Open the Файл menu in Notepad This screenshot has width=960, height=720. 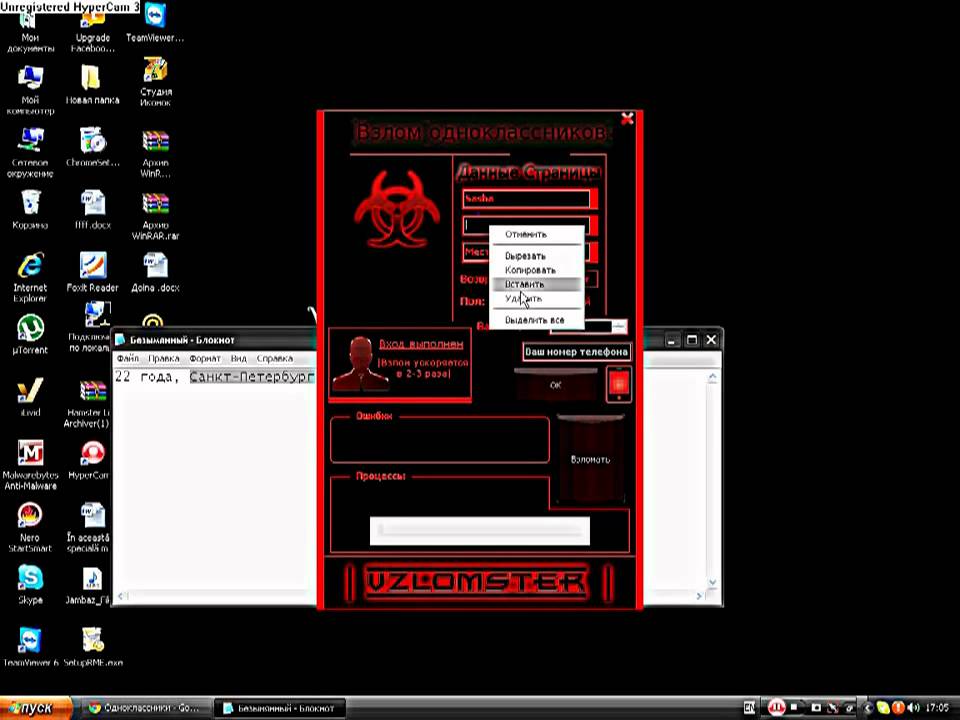(x=127, y=358)
